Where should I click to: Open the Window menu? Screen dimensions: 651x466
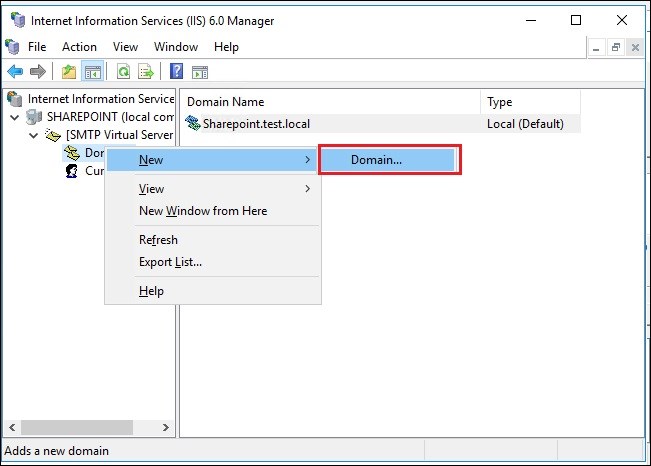[176, 47]
